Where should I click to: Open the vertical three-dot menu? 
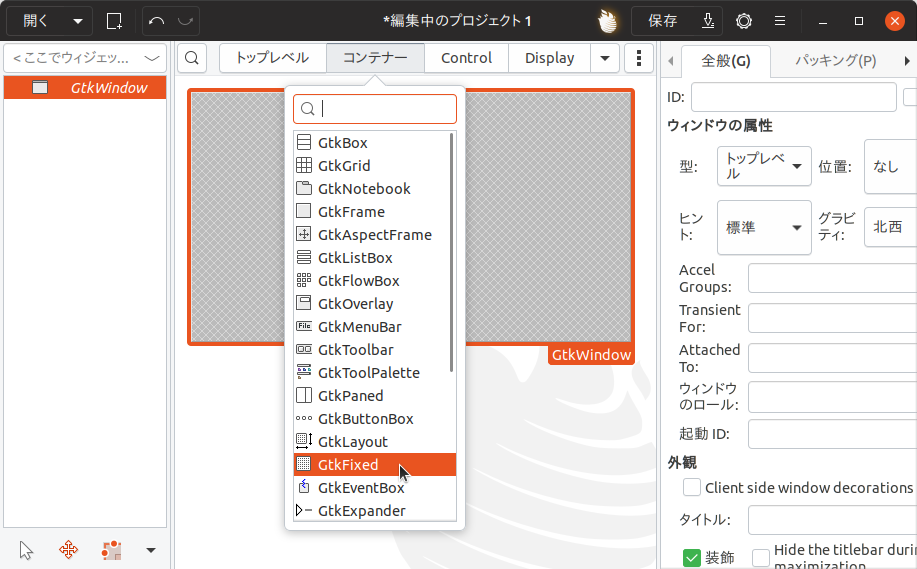pyautogui.click(x=639, y=58)
